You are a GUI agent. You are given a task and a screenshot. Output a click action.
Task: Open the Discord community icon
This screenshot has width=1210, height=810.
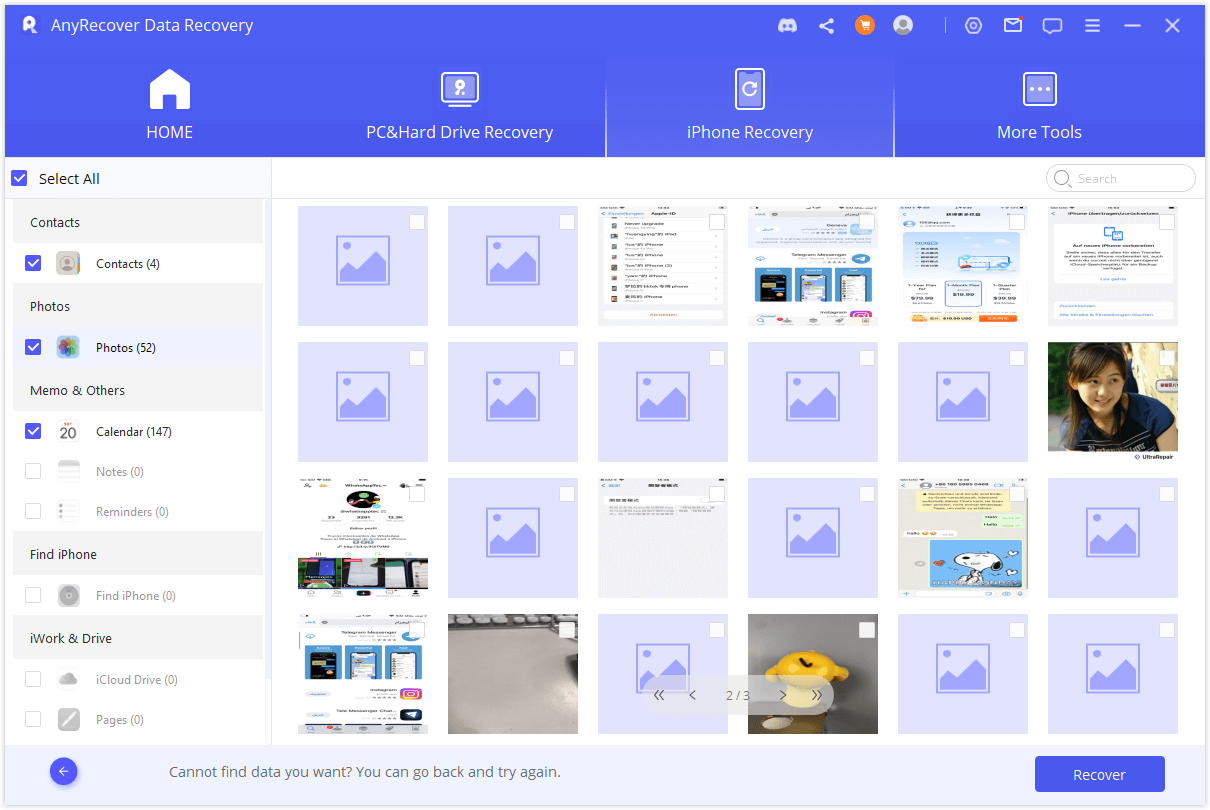[x=787, y=26]
